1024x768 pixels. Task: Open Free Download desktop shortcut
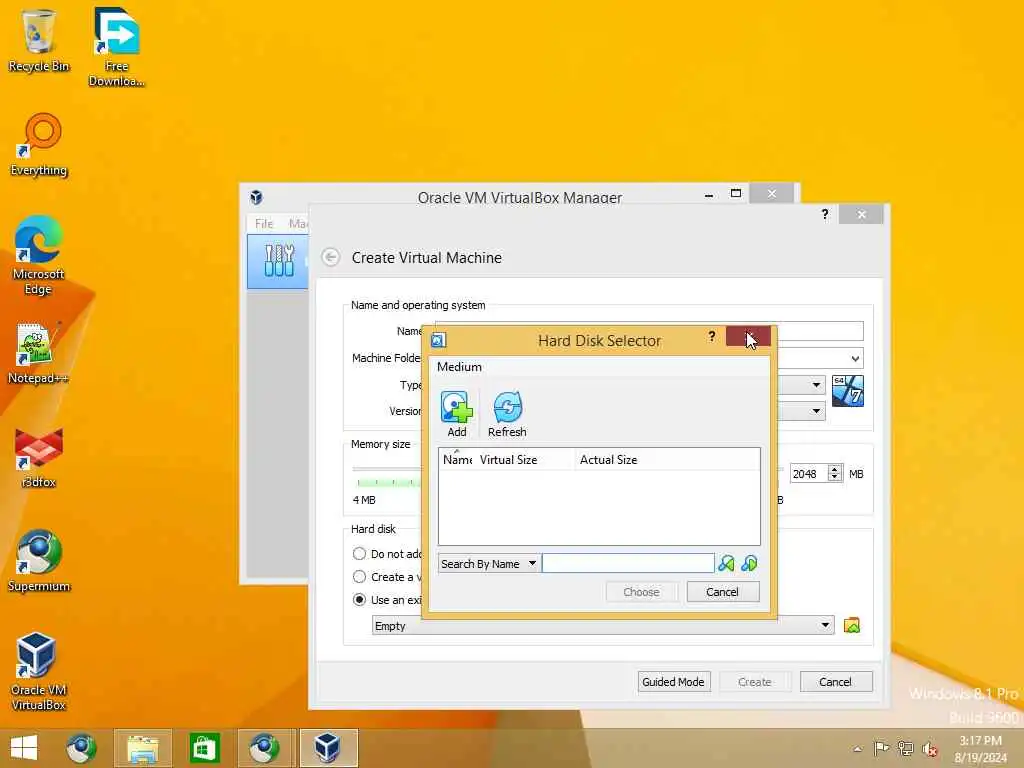pos(116,47)
